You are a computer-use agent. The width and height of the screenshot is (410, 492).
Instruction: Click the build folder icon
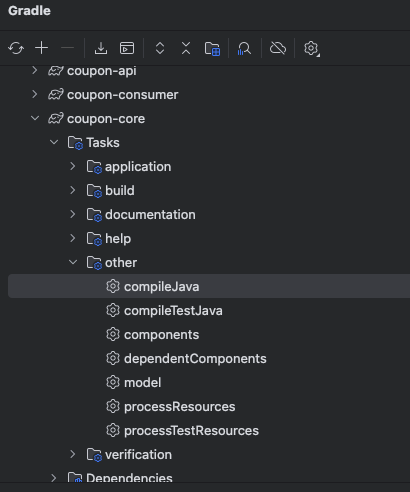tap(94, 191)
